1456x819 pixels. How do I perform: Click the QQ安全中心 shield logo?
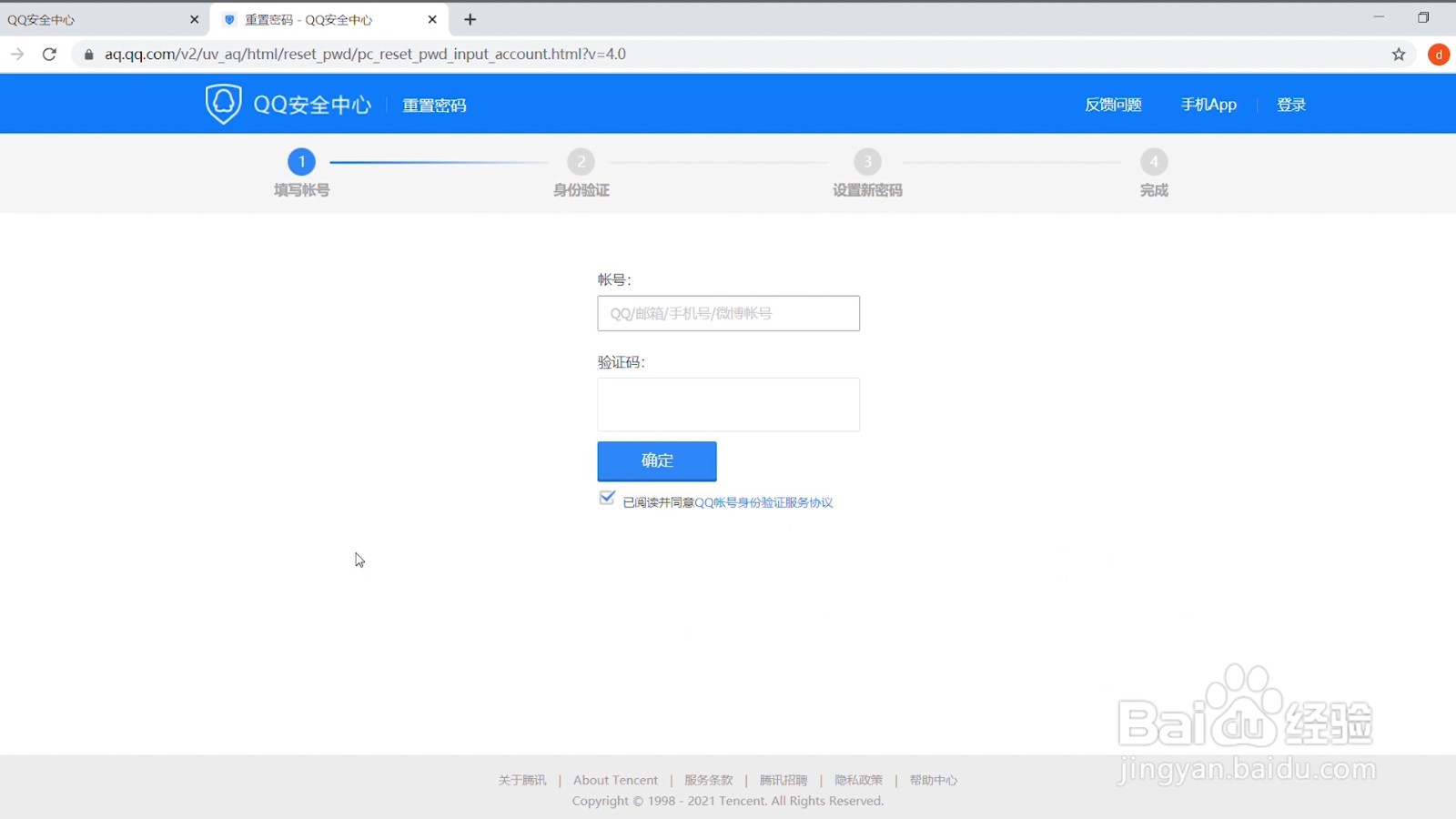pos(223,104)
